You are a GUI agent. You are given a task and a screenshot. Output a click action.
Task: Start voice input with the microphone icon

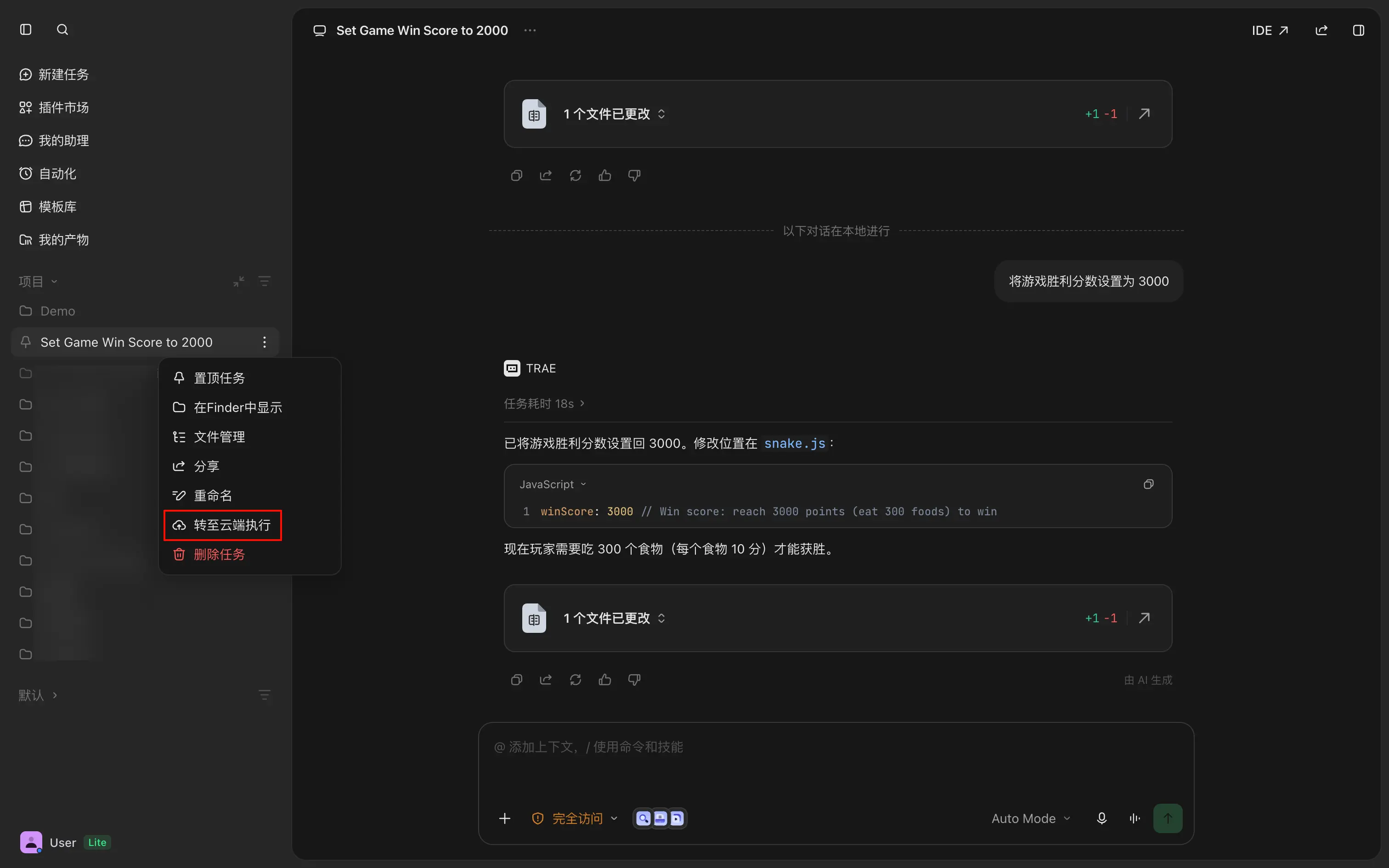click(x=1101, y=818)
